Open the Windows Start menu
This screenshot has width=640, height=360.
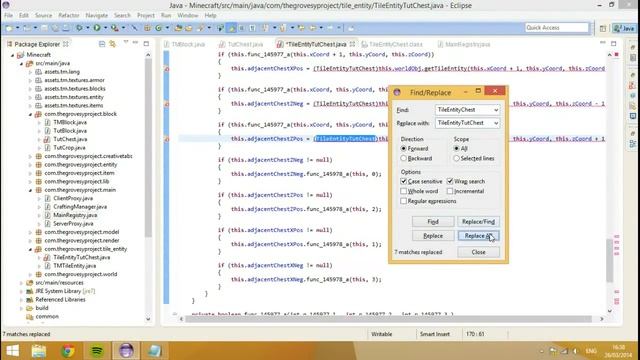(12, 351)
